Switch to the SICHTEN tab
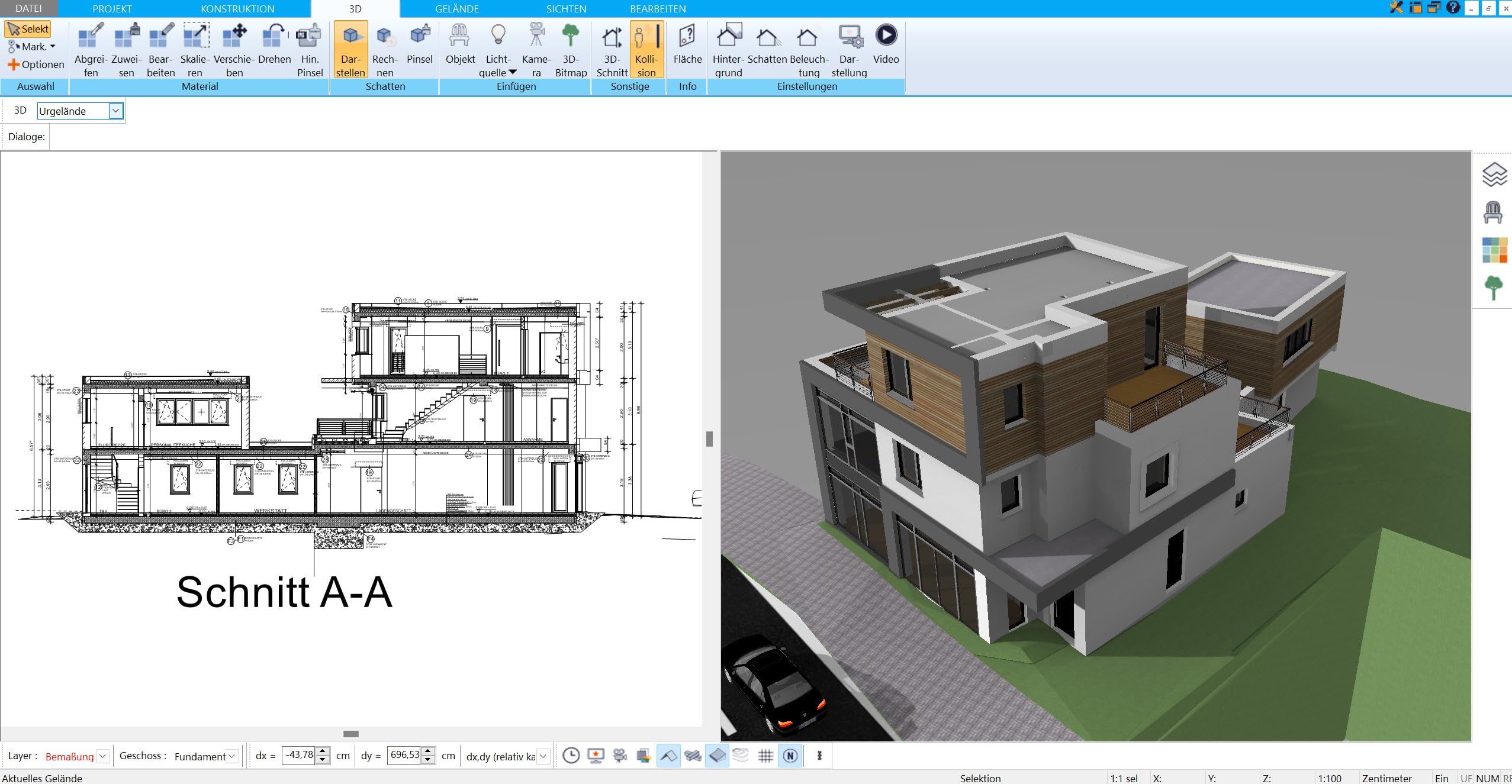This screenshot has height=784, width=1512. pyautogui.click(x=566, y=9)
